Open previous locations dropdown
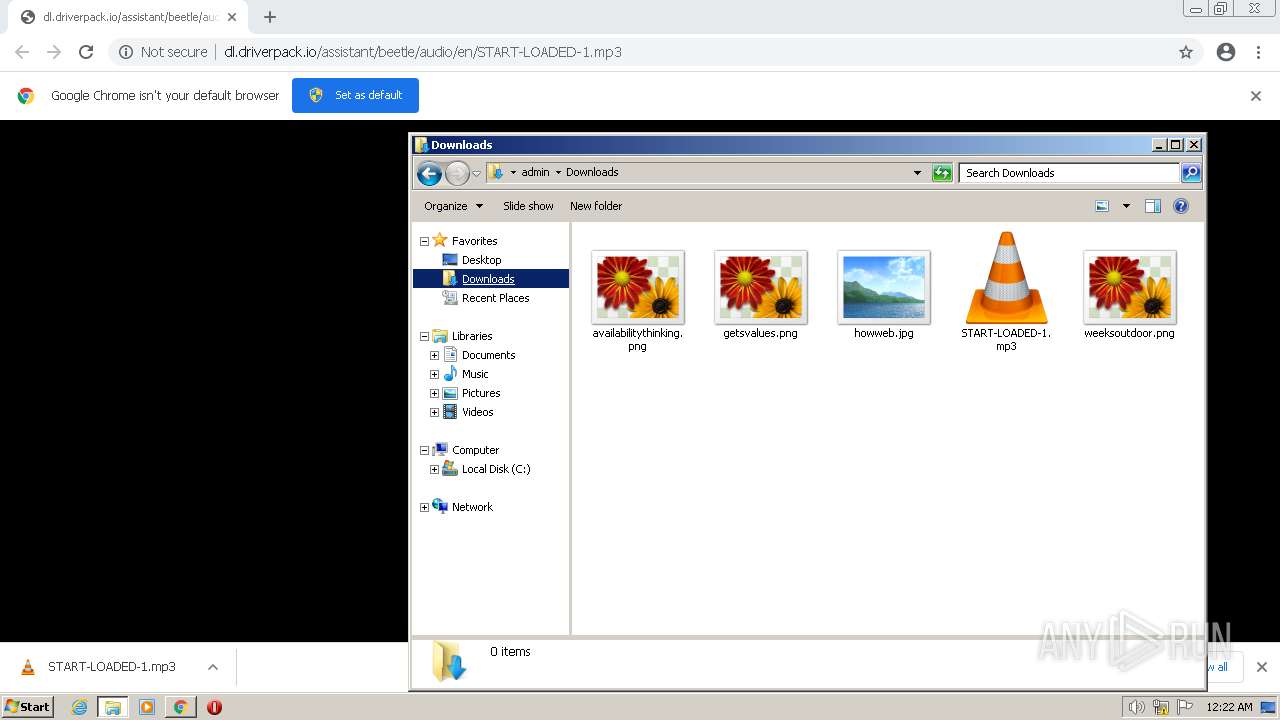This screenshot has width=1280, height=720. pos(917,173)
